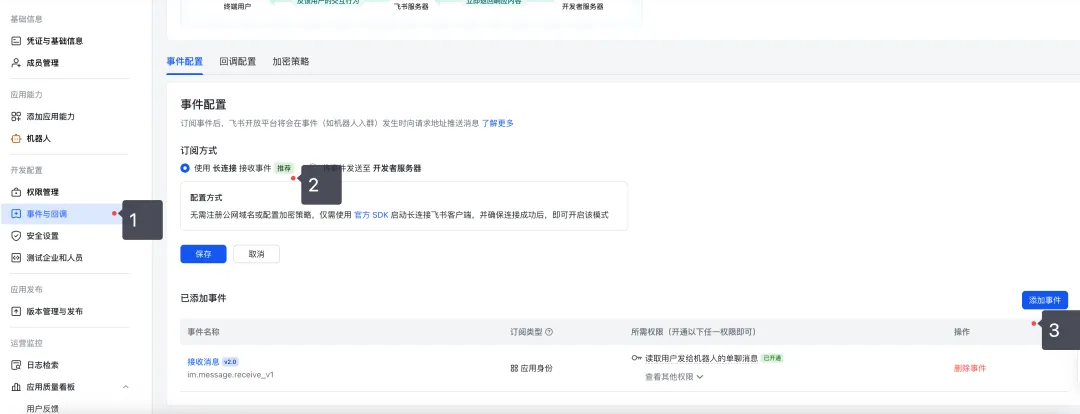Click the 事件与回调 sidebar icon
This screenshot has height=414, width=1080.
pos(16,214)
